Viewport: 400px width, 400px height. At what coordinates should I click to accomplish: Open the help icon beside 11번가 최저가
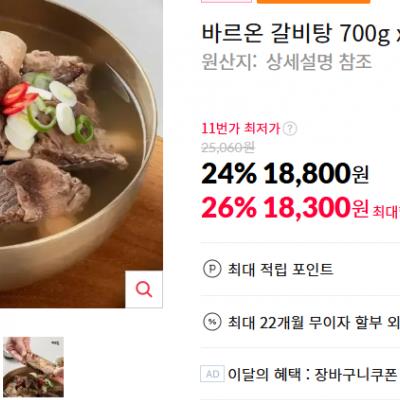point(290,129)
